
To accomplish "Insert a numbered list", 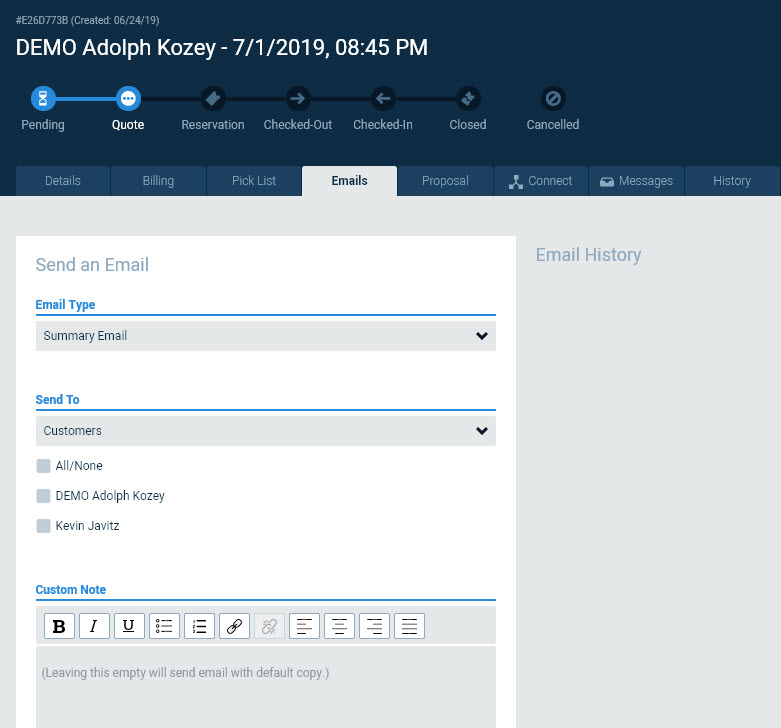I will 199,626.
